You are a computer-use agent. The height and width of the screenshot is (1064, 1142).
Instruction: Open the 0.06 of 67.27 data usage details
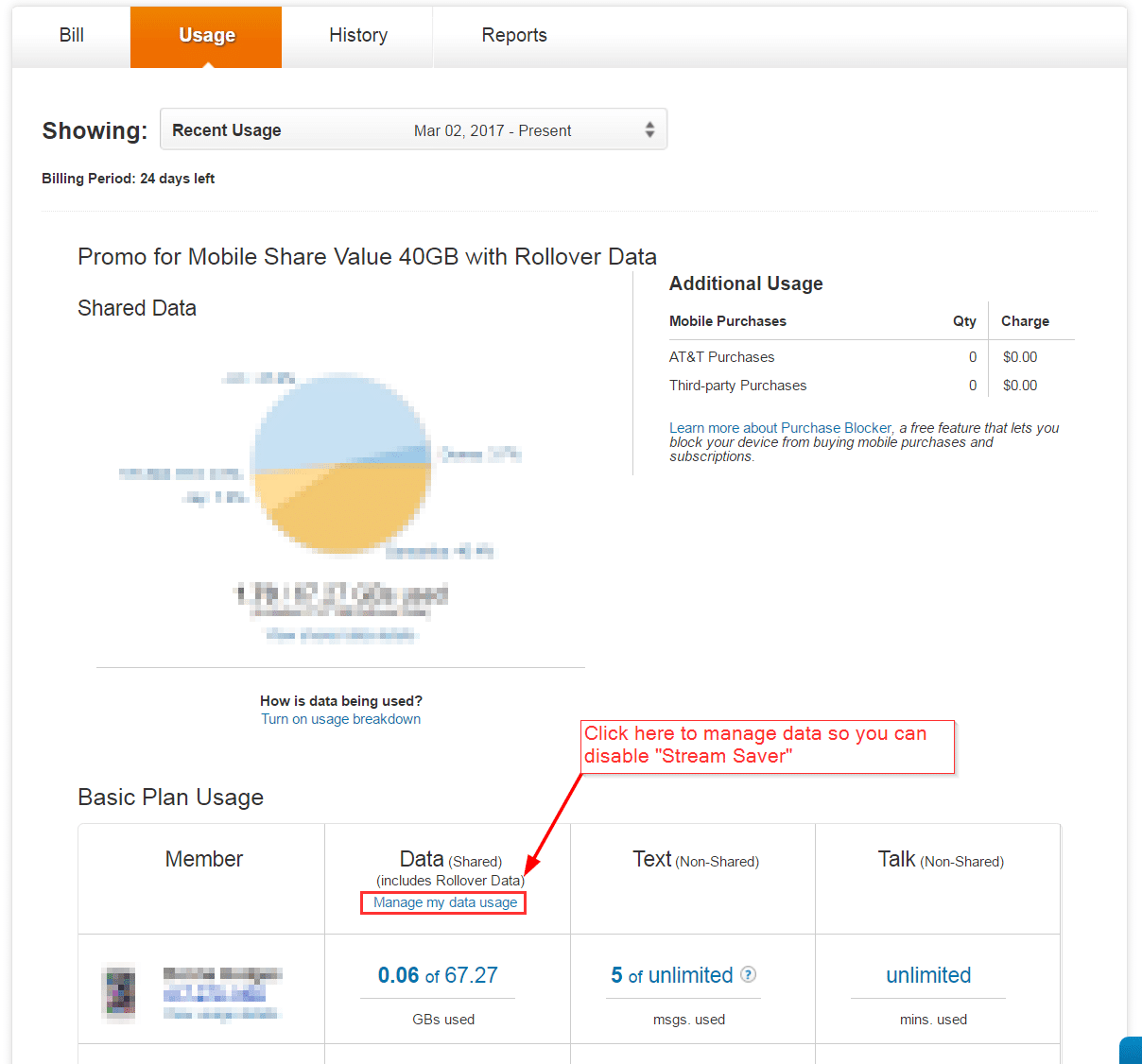click(x=438, y=975)
